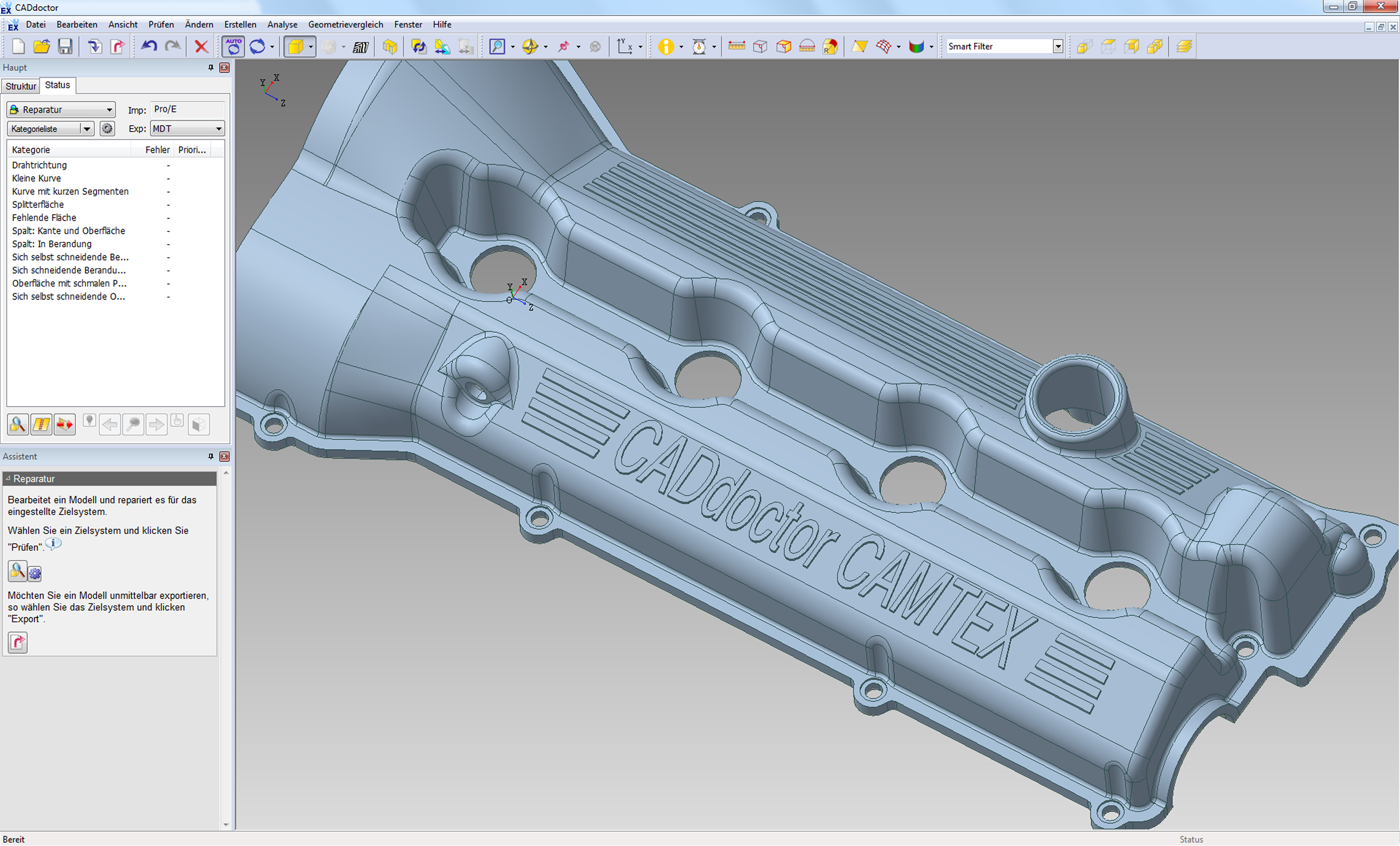1400x846 pixels.
Task: Click the Fehler column header
Action: click(157, 150)
